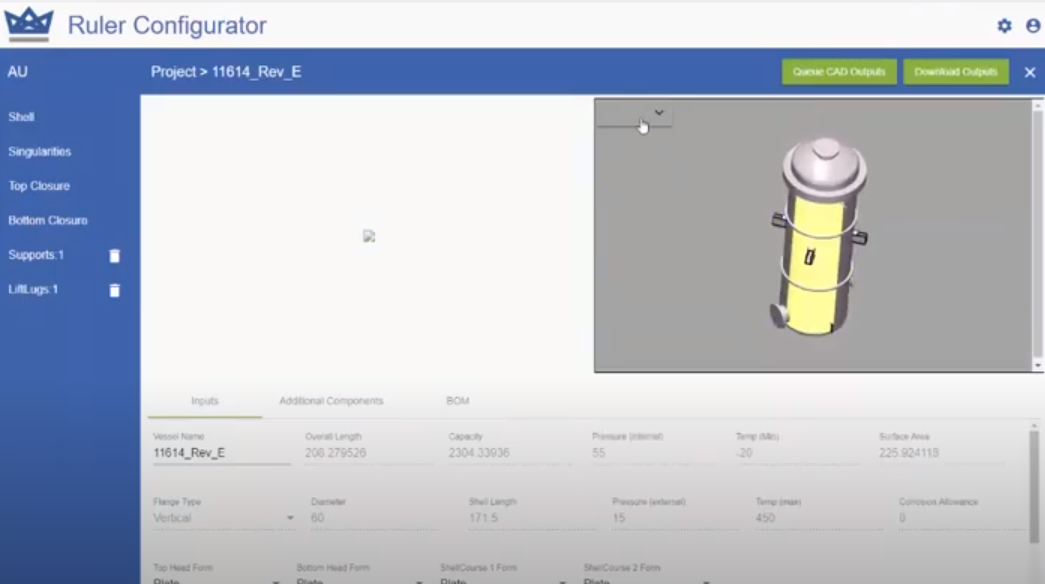
Task: Click the Queue CAD Outputs button
Action: 839,72
